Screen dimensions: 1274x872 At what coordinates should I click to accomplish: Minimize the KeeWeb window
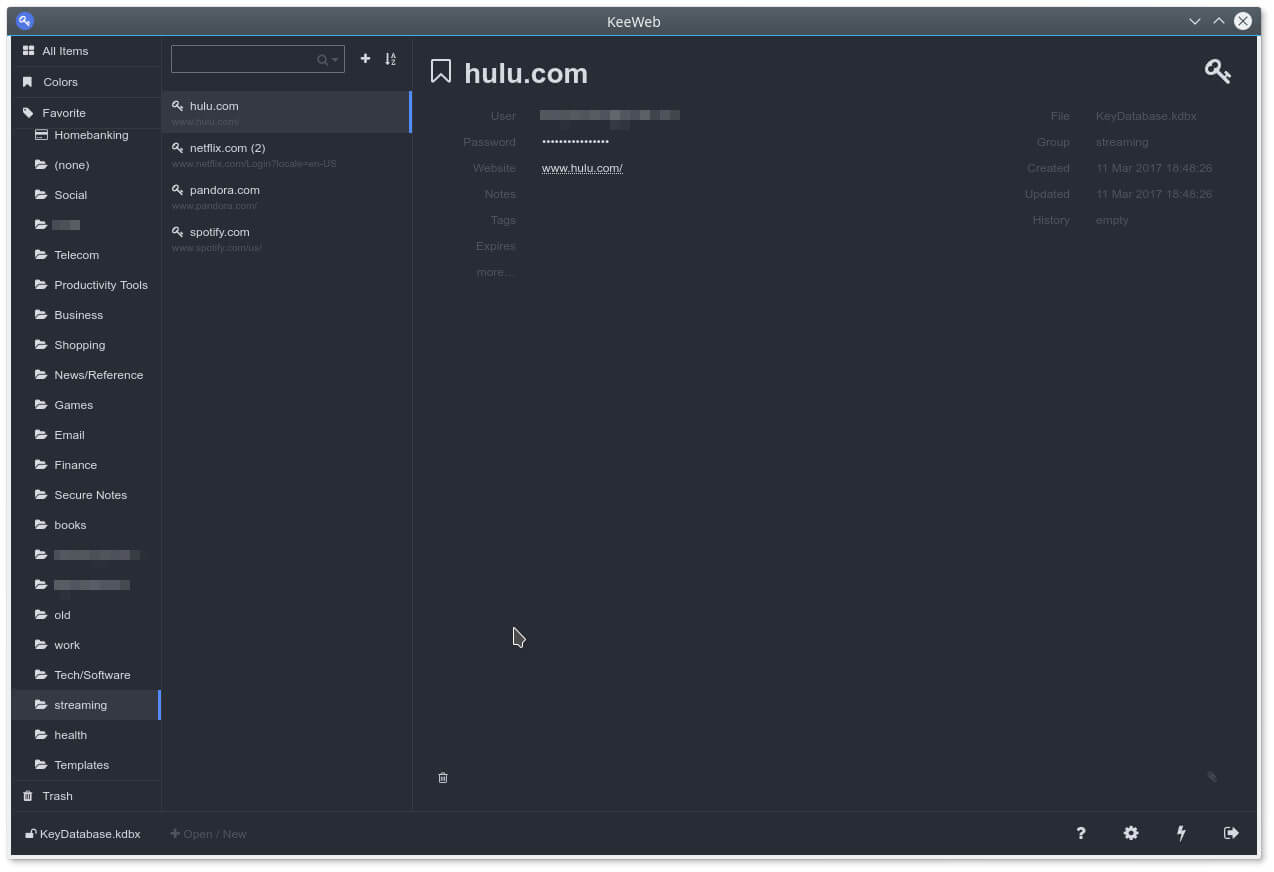pyautogui.click(x=1194, y=21)
